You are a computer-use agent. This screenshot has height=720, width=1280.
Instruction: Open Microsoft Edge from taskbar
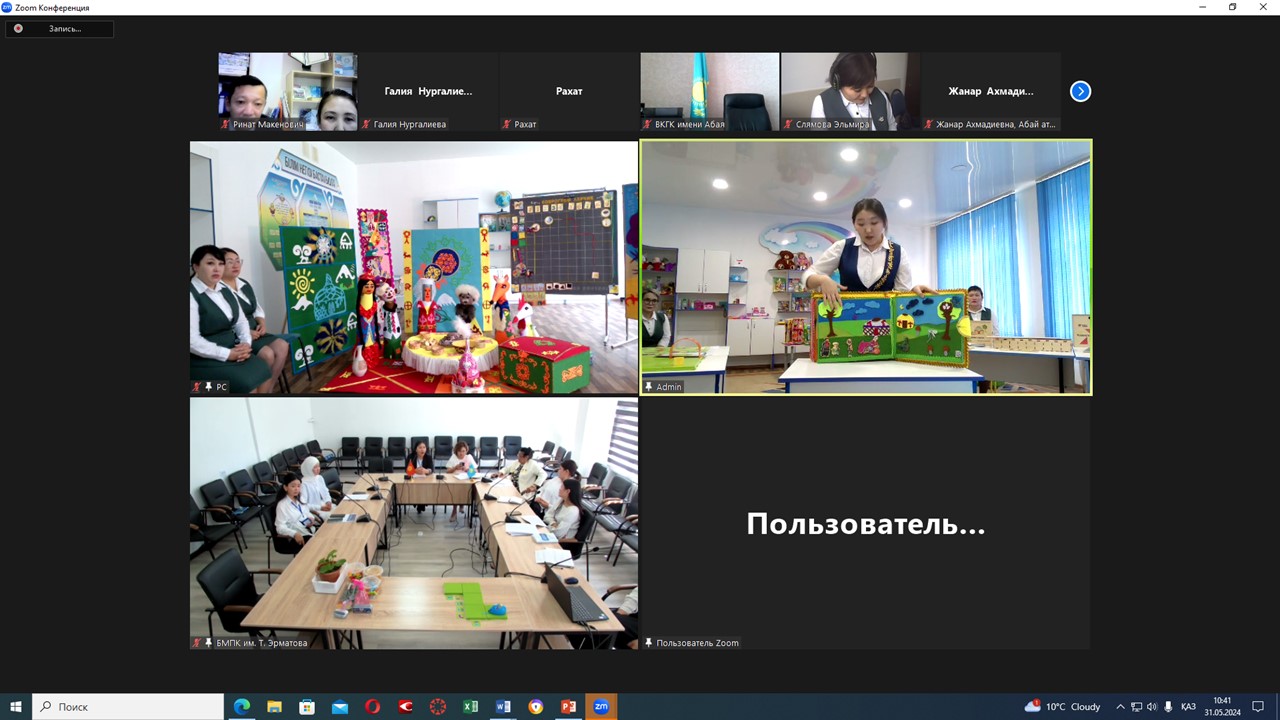click(242, 707)
